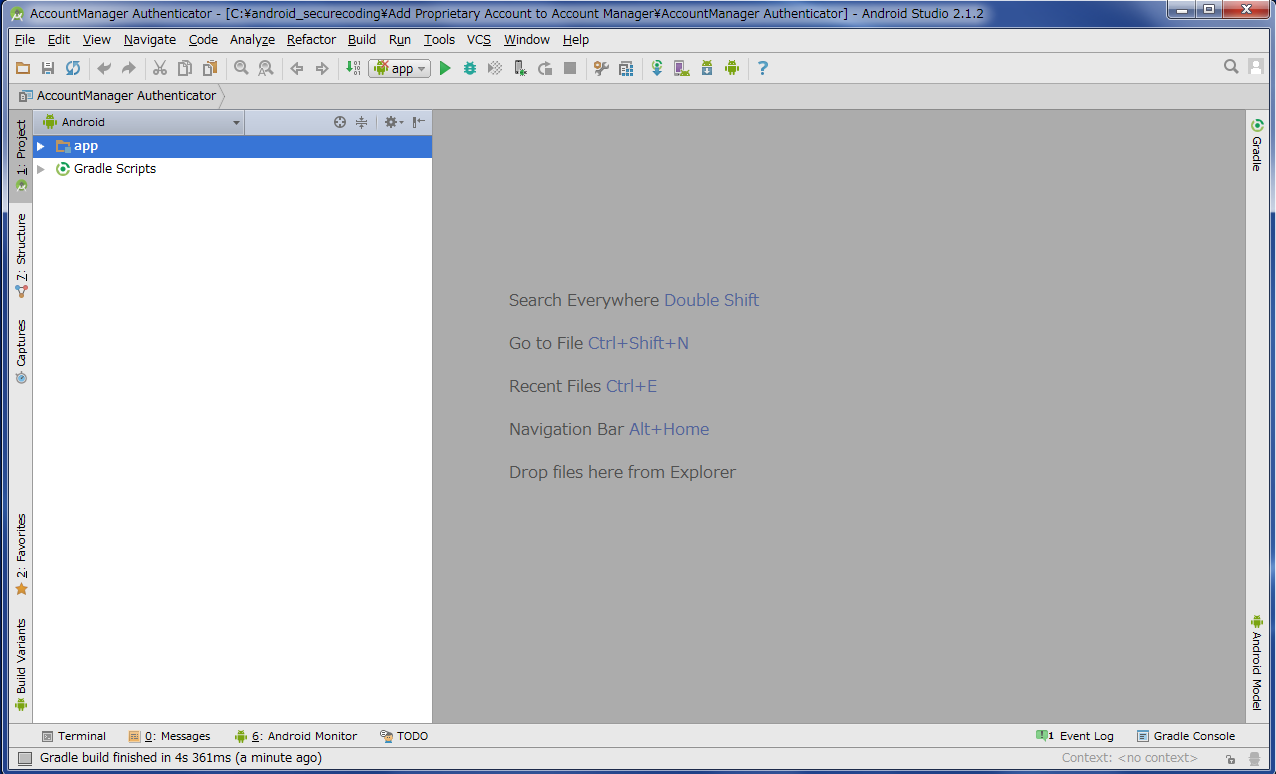Open the Tools menu
Screen dimensions: 1276x774
point(439,40)
